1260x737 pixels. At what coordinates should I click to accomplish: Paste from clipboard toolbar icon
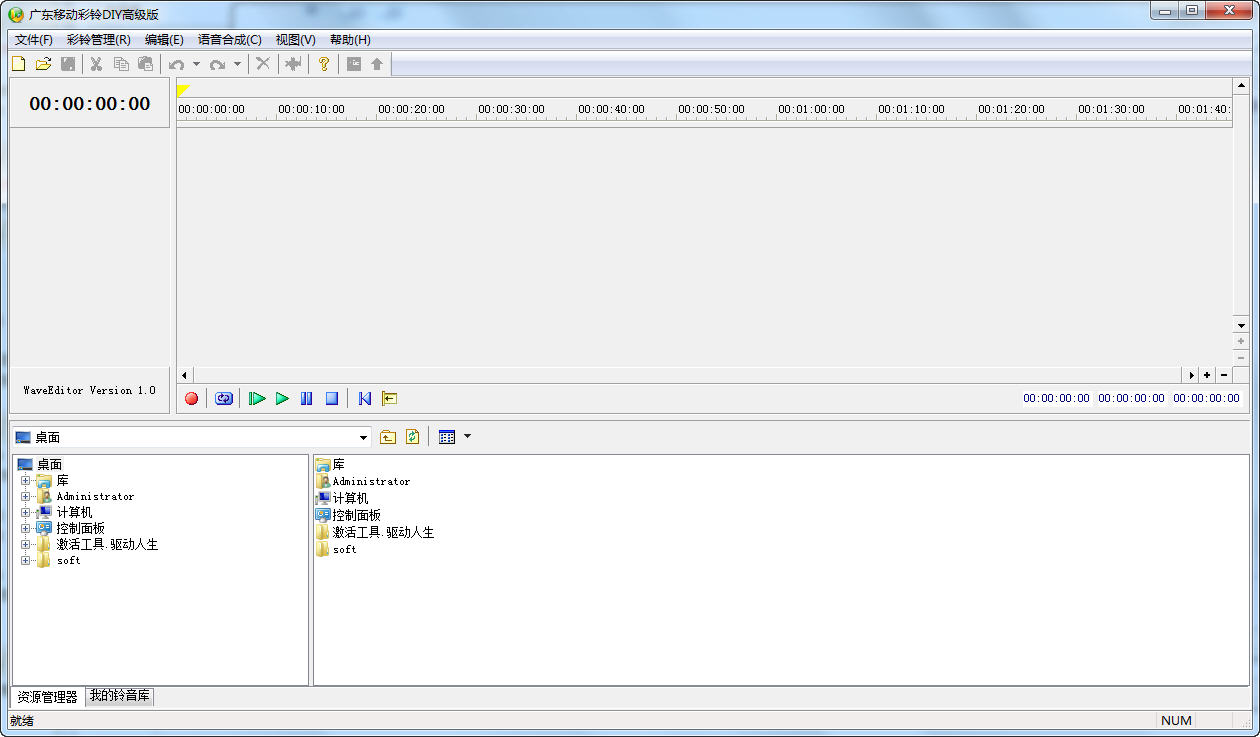(146, 64)
